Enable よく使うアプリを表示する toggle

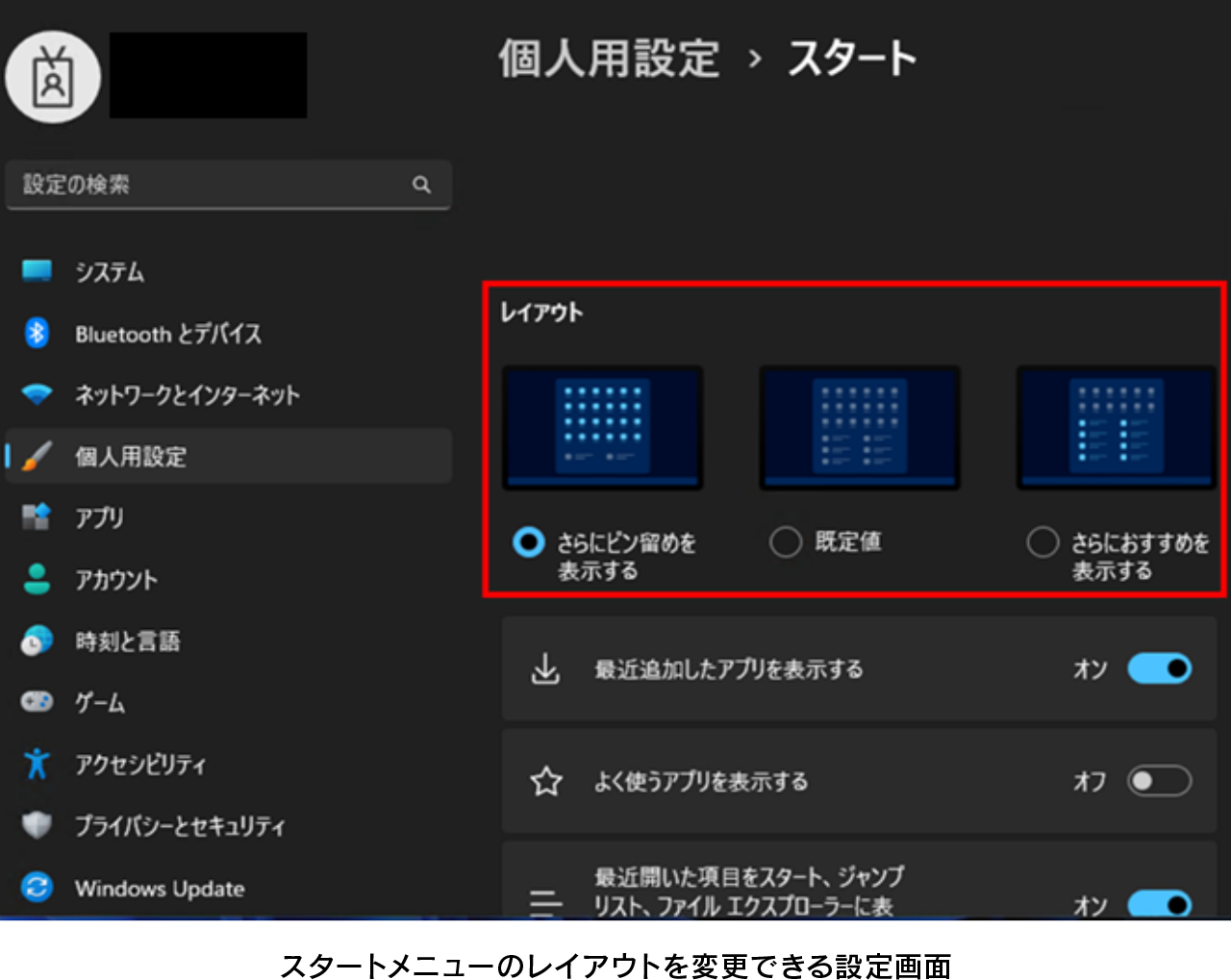1159,781
